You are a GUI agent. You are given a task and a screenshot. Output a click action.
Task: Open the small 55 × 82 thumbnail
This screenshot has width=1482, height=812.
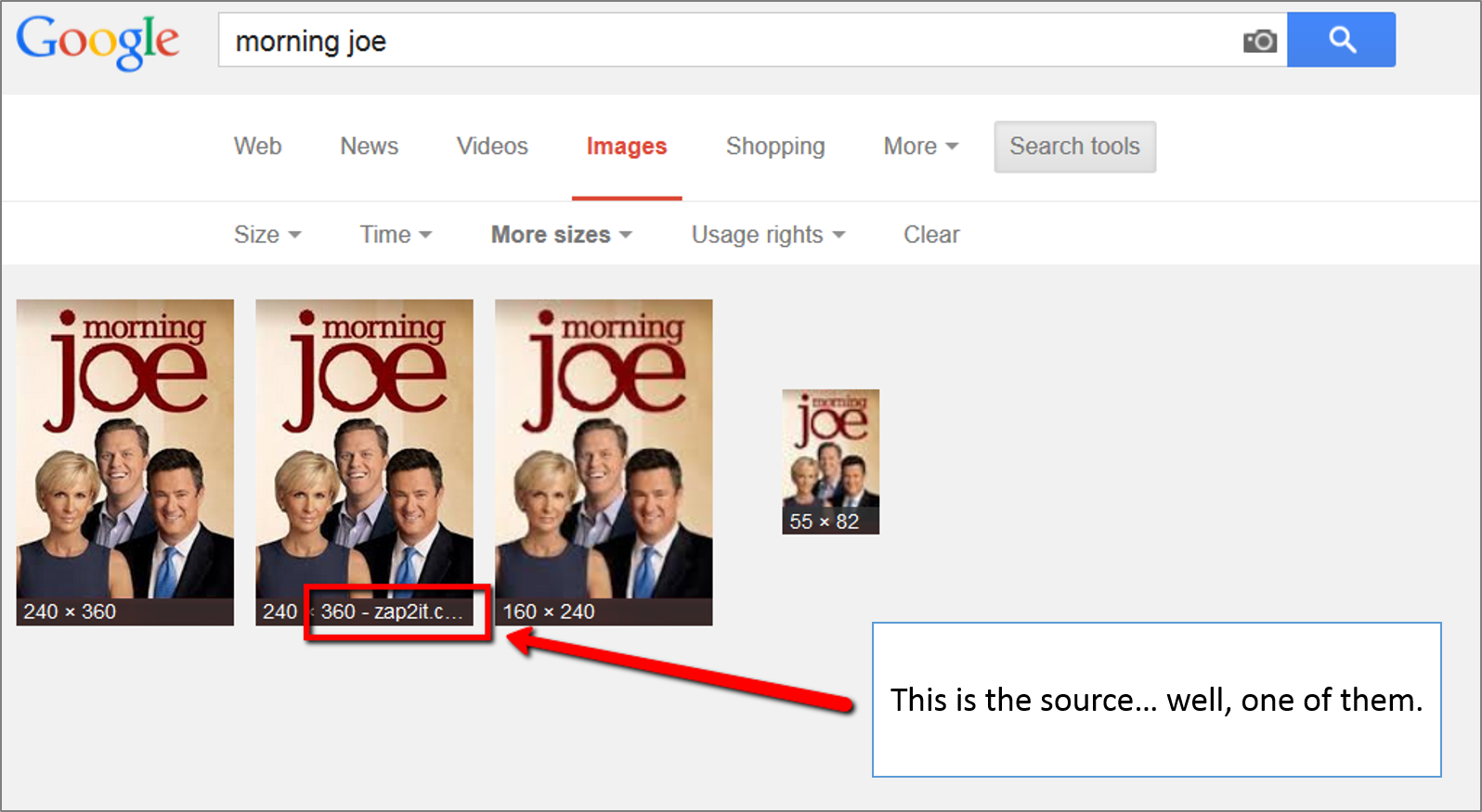pos(830,461)
